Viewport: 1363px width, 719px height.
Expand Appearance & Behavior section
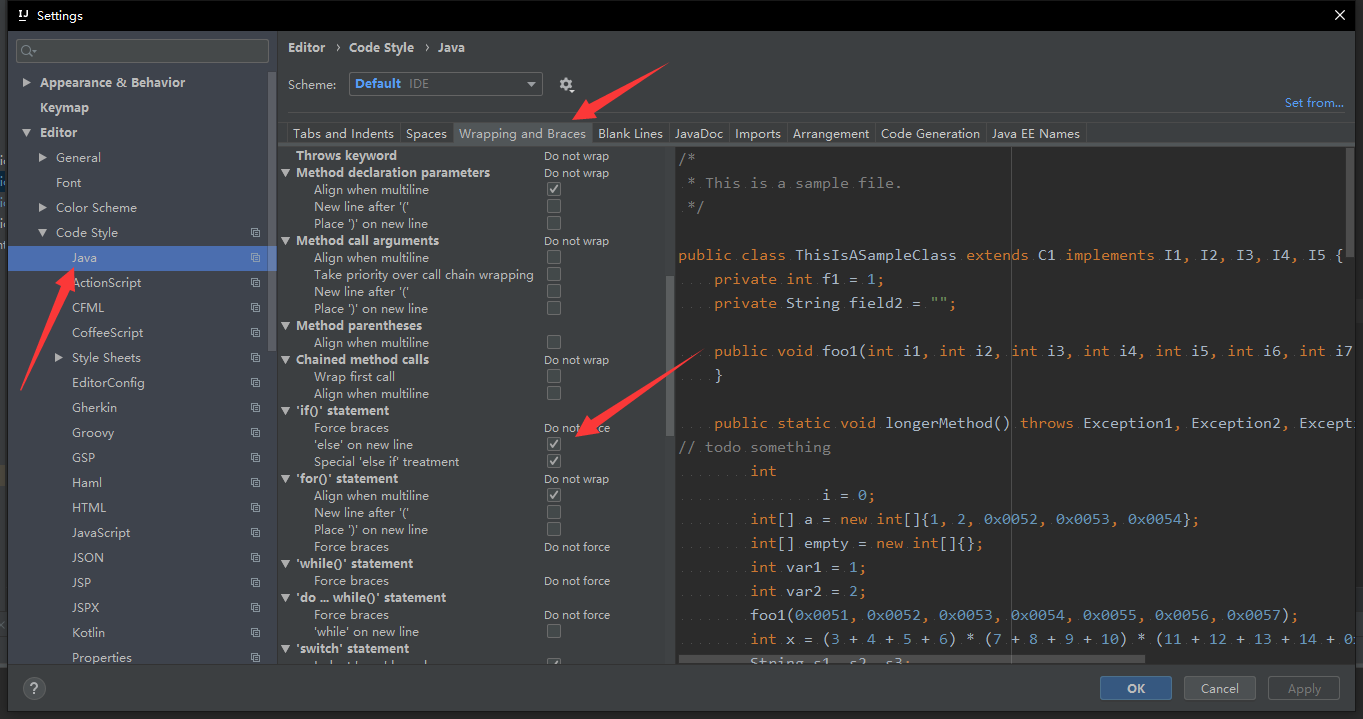tap(26, 82)
